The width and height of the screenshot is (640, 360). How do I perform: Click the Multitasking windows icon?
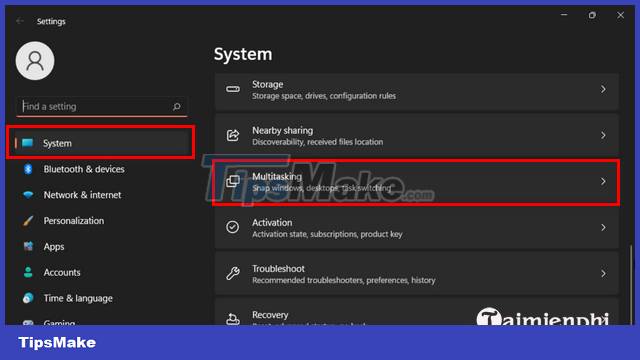233,181
